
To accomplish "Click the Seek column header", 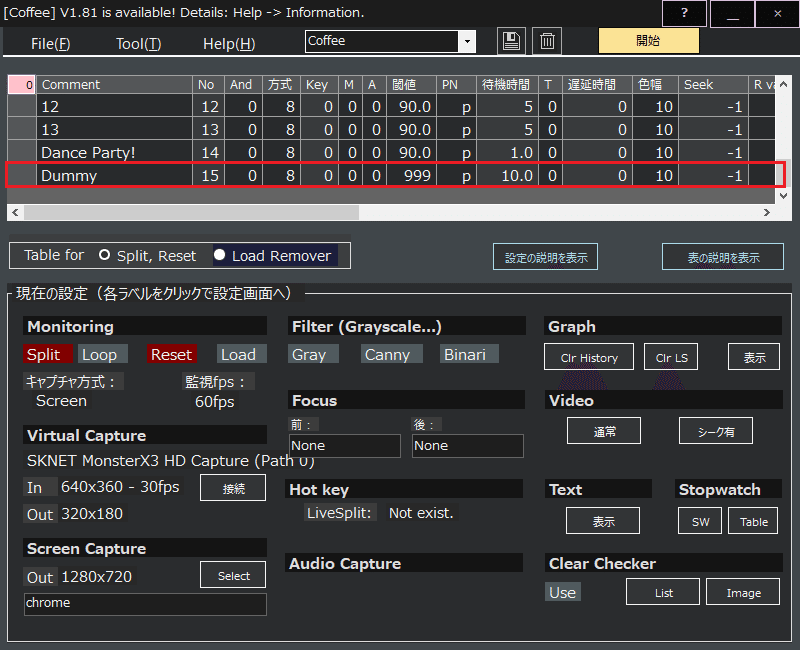I will click(x=714, y=84).
